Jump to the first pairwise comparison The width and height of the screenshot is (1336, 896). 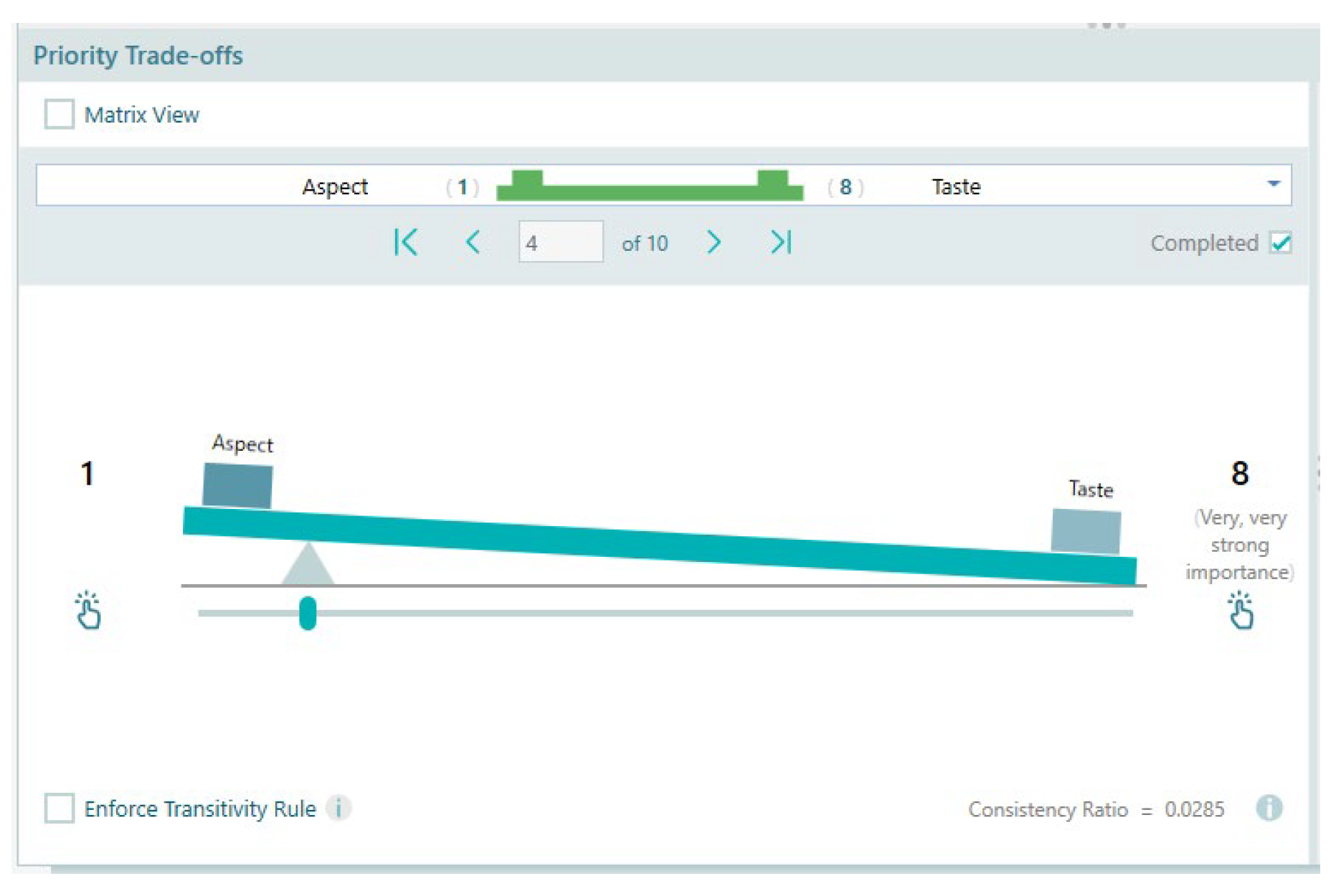pyautogui.click(x=406, y=242)
